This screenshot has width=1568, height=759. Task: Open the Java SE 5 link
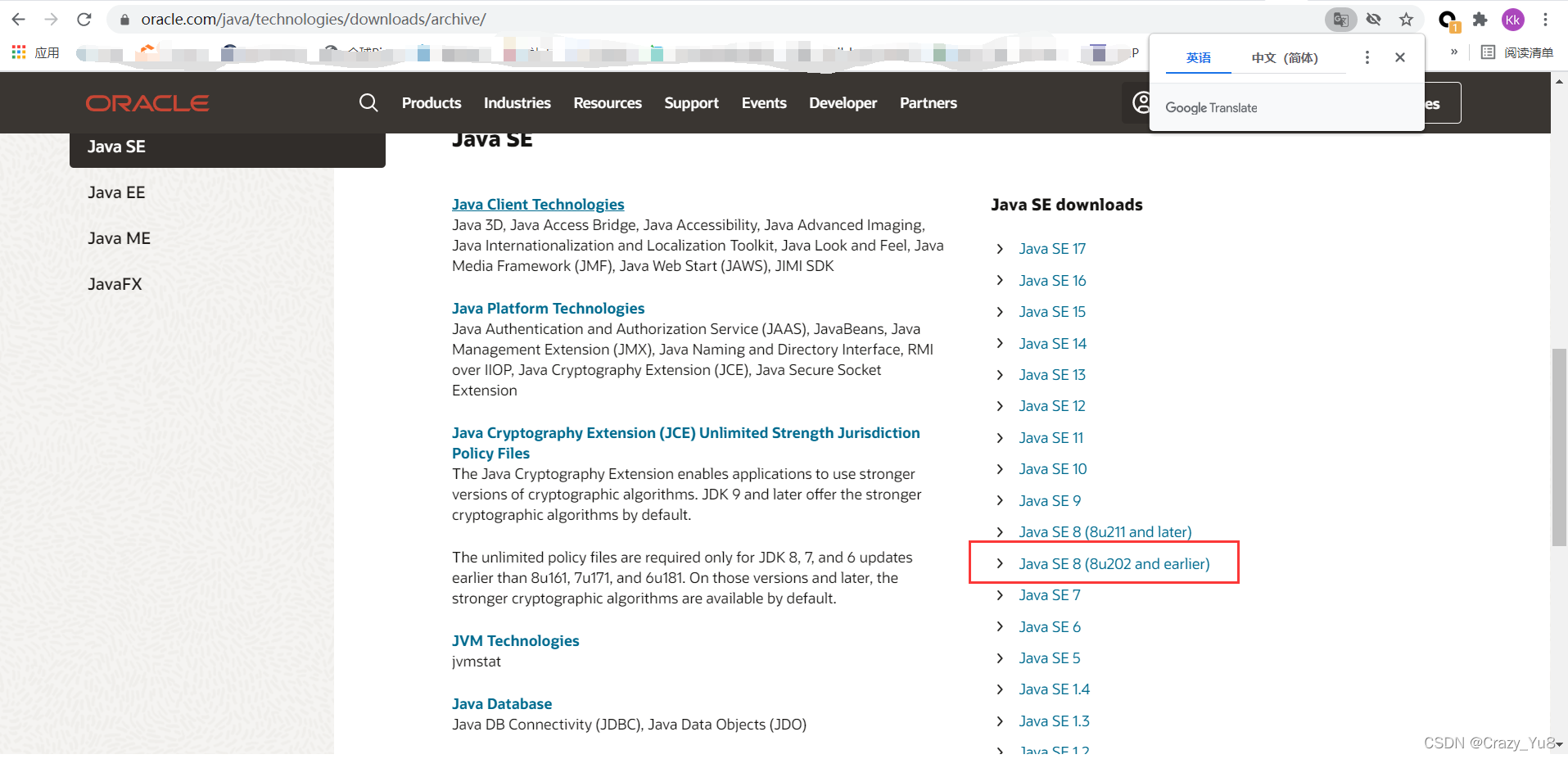click(1050, 658)
